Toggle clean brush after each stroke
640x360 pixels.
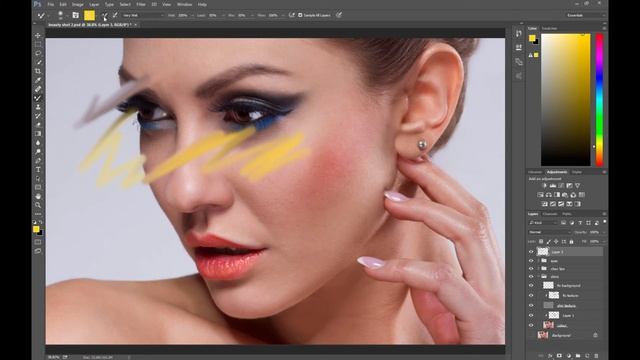click(x=115, y=16)
